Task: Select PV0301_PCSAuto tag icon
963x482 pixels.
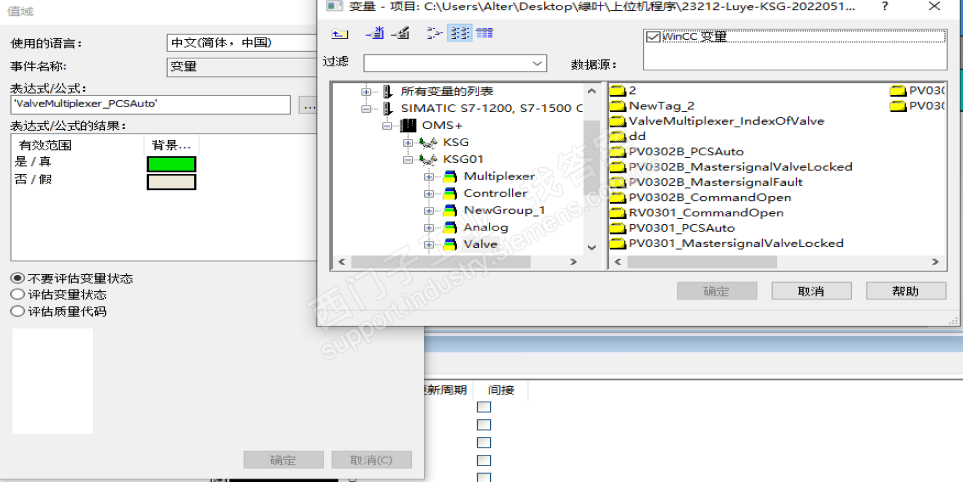Action: click(618, 228)
